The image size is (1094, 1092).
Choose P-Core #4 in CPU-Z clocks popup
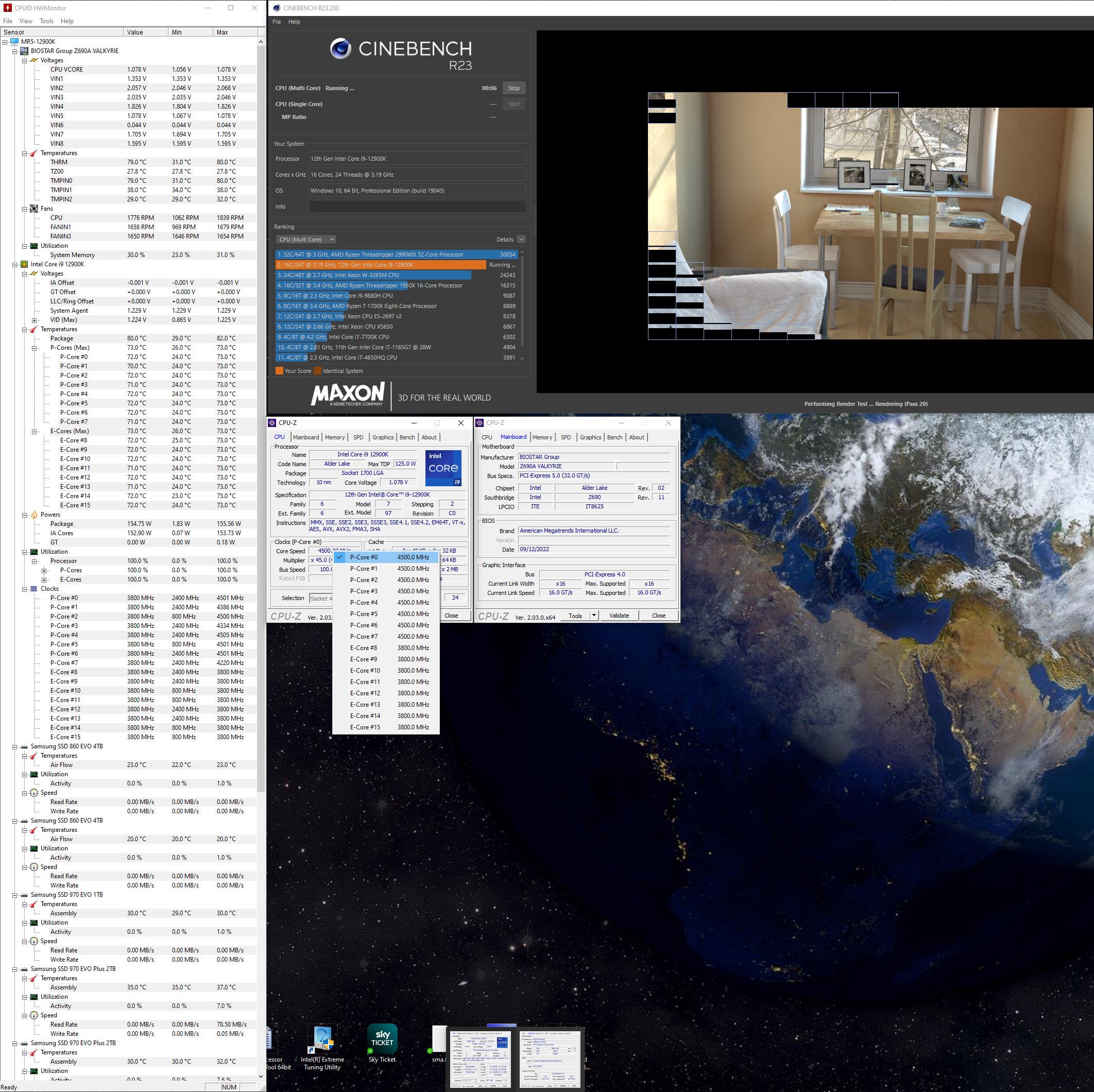point(386,603)
